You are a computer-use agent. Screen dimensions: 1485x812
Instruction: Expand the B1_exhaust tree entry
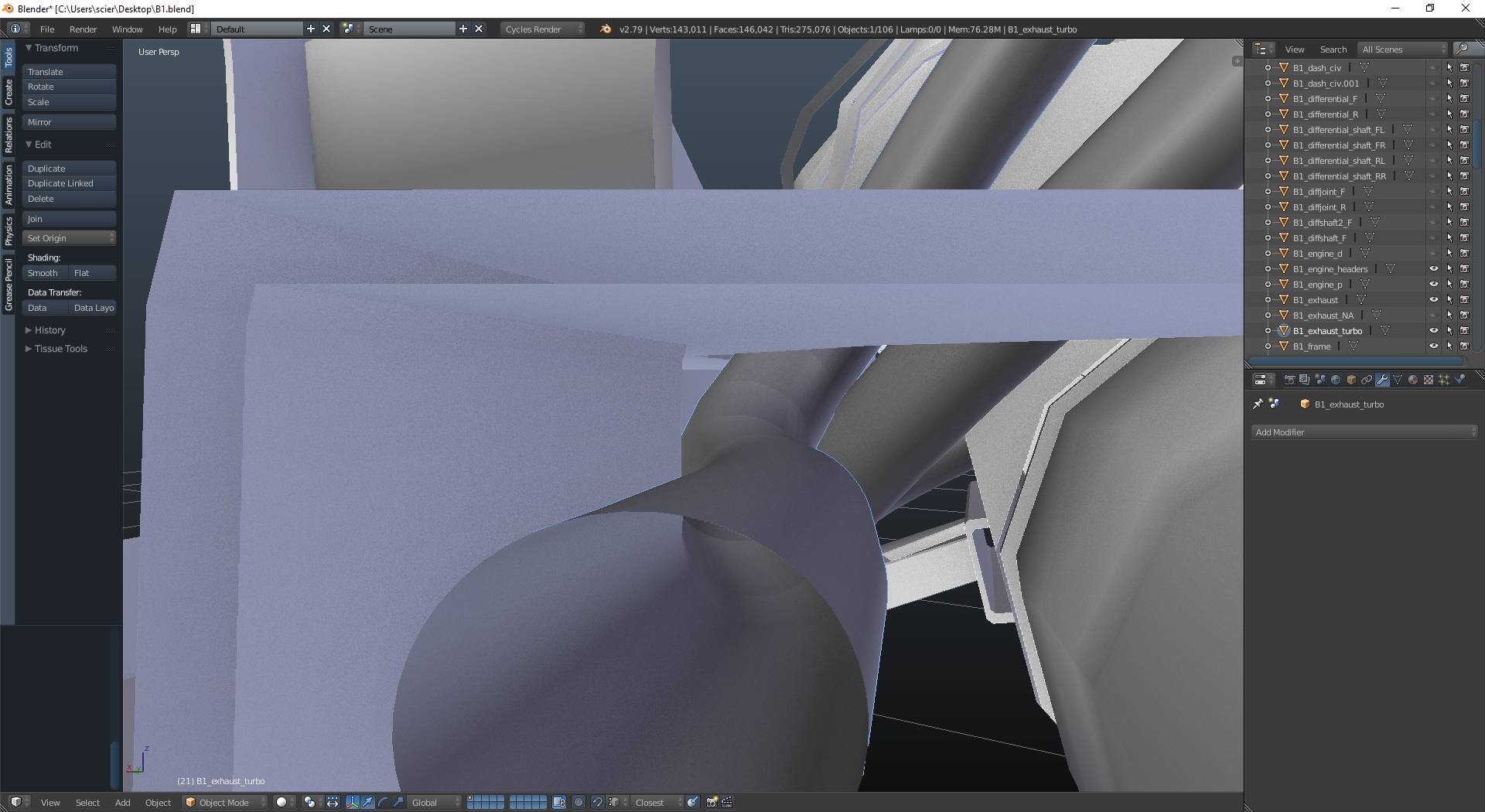(x=1268, y=299)
